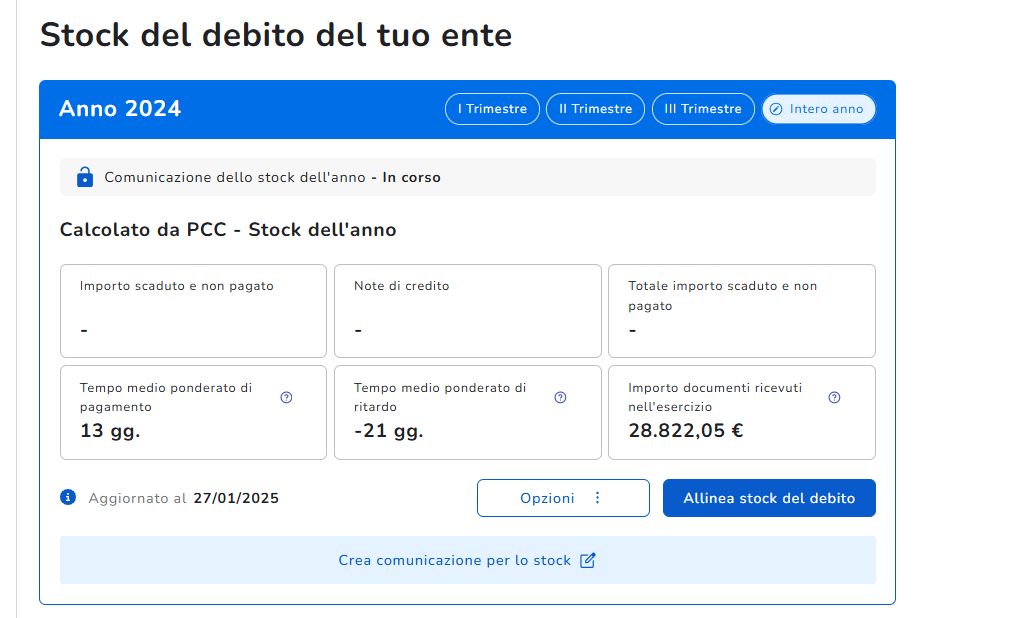Click the Totale importo scaduto e non pagato card

click(x=741, y=311)
